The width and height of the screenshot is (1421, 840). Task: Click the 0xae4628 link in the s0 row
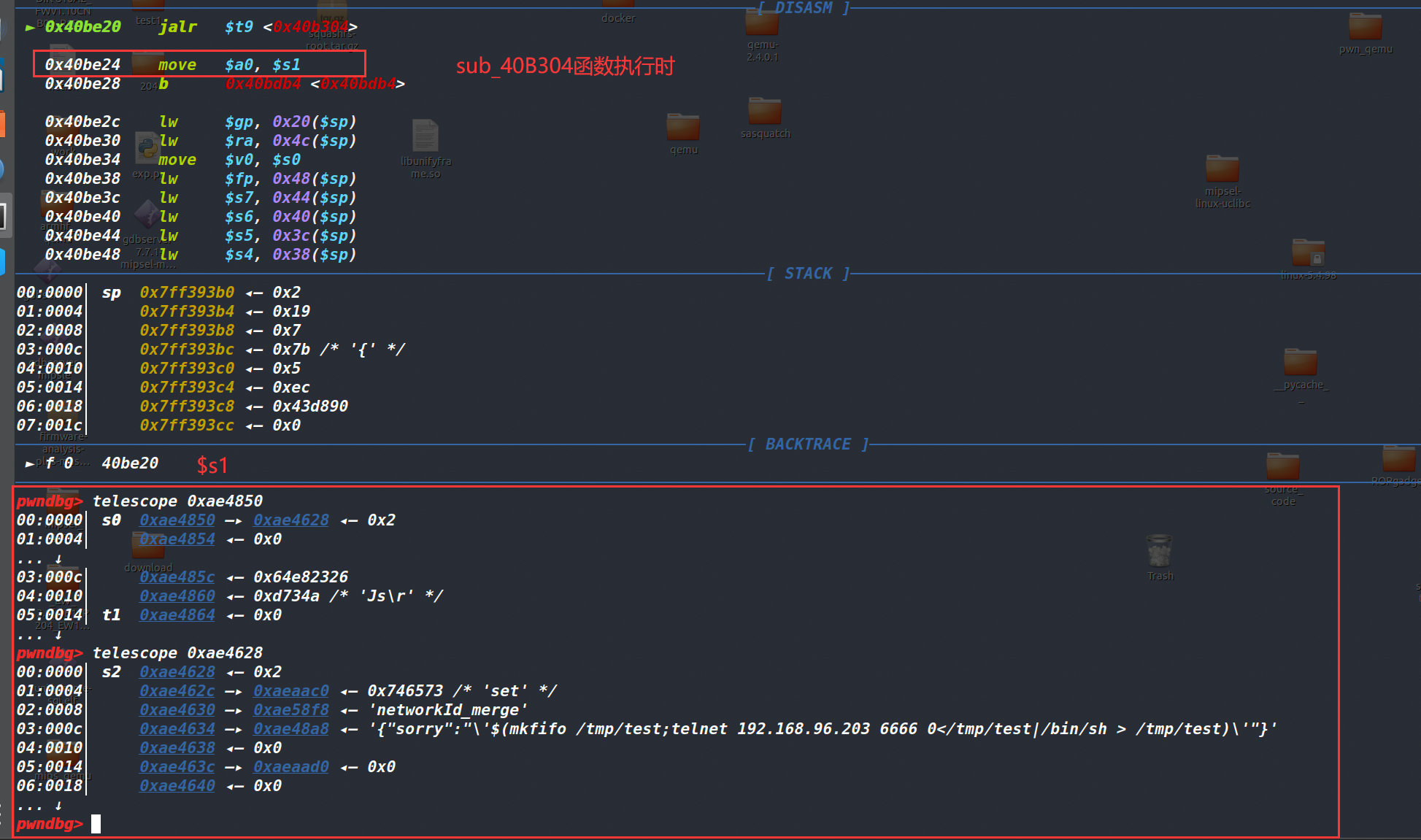291,520
